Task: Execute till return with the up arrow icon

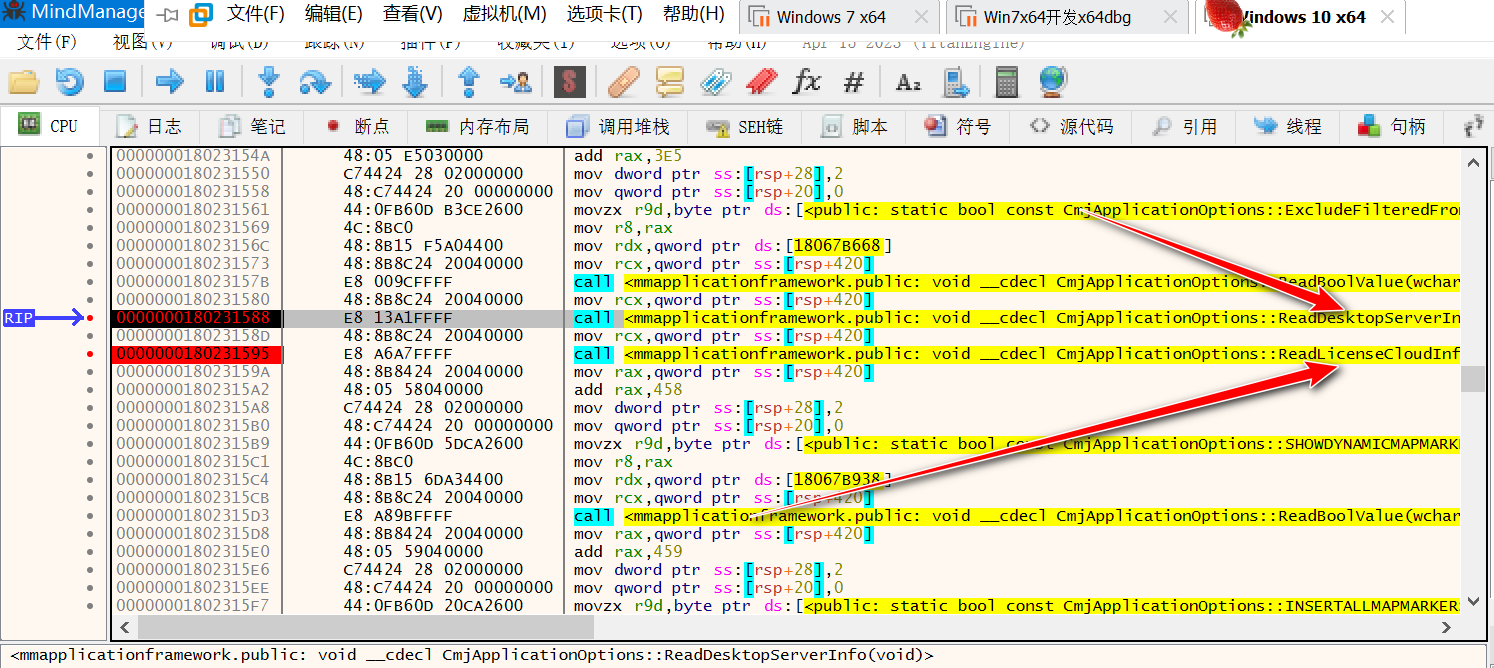Action: click(x=468, y=82)
